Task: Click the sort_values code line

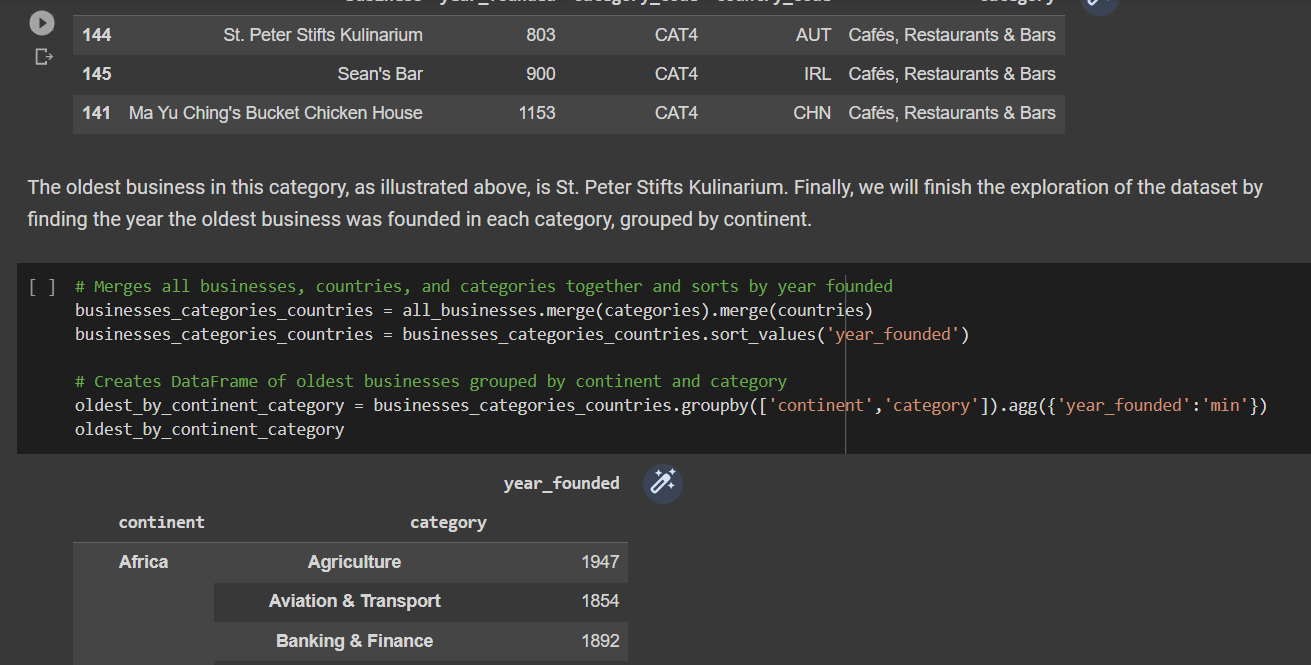Action: coord(520,333)
